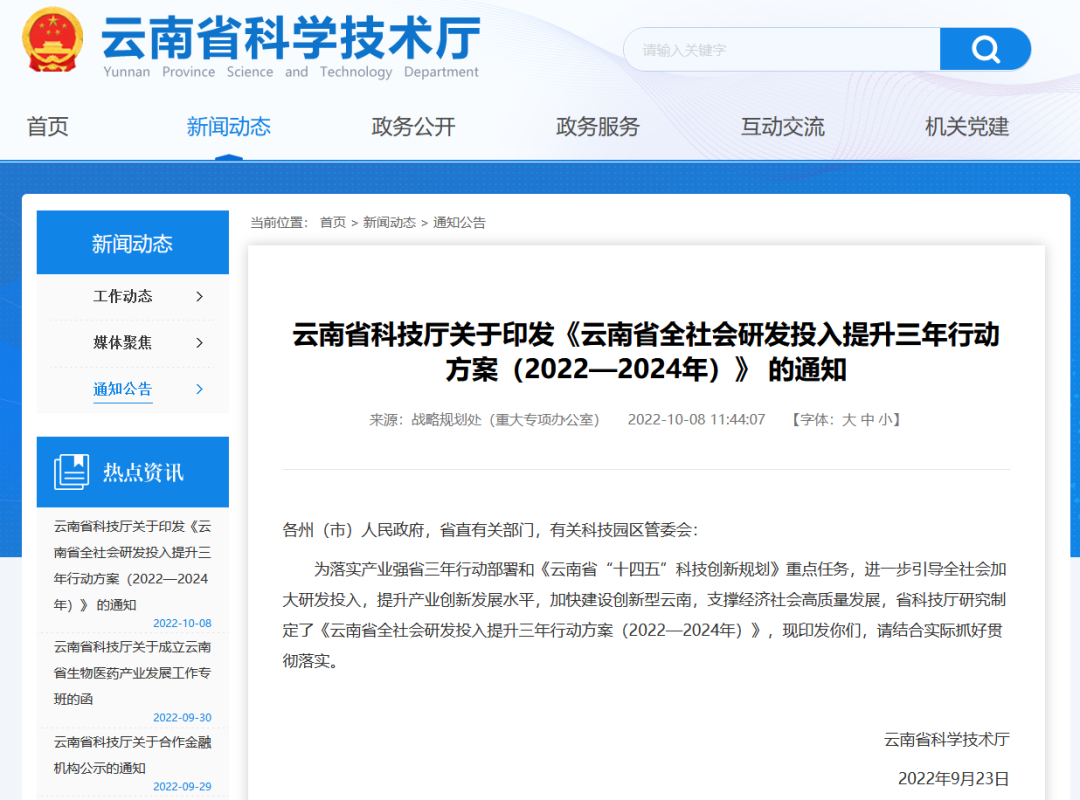Open hot news about 生物医药产业发展工作专班

coord(132,672)
